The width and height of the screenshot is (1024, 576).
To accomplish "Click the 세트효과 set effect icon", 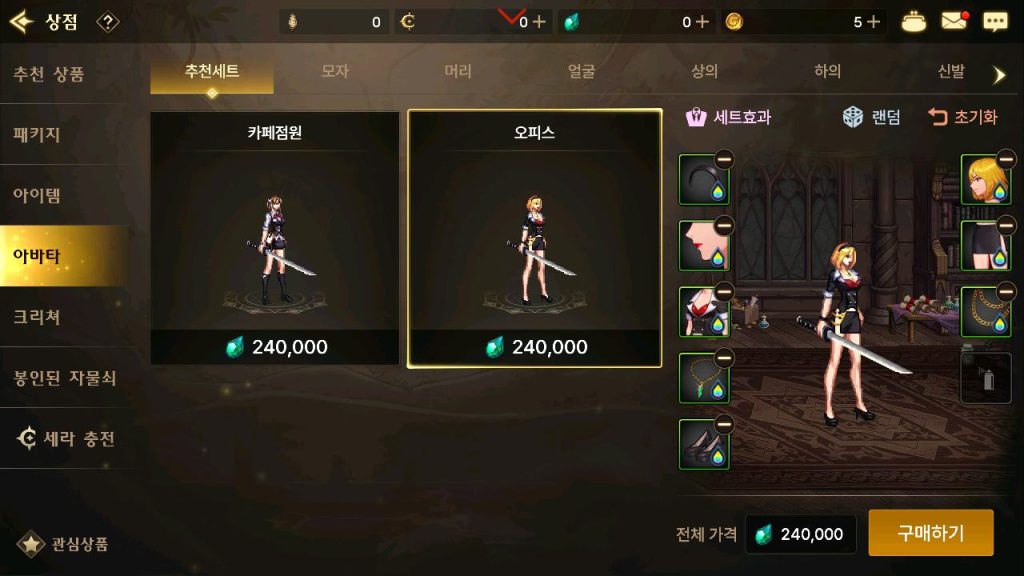I will (696, 118).
